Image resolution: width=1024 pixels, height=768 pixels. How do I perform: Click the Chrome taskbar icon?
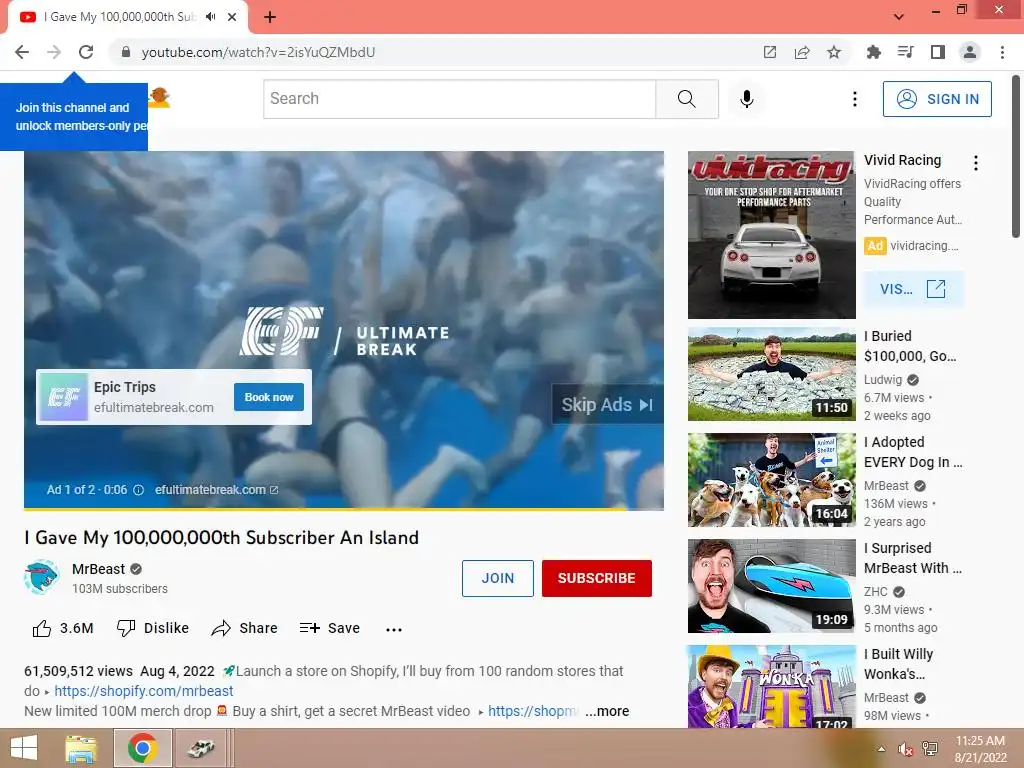pyautogui.click(x=142, y=748)
